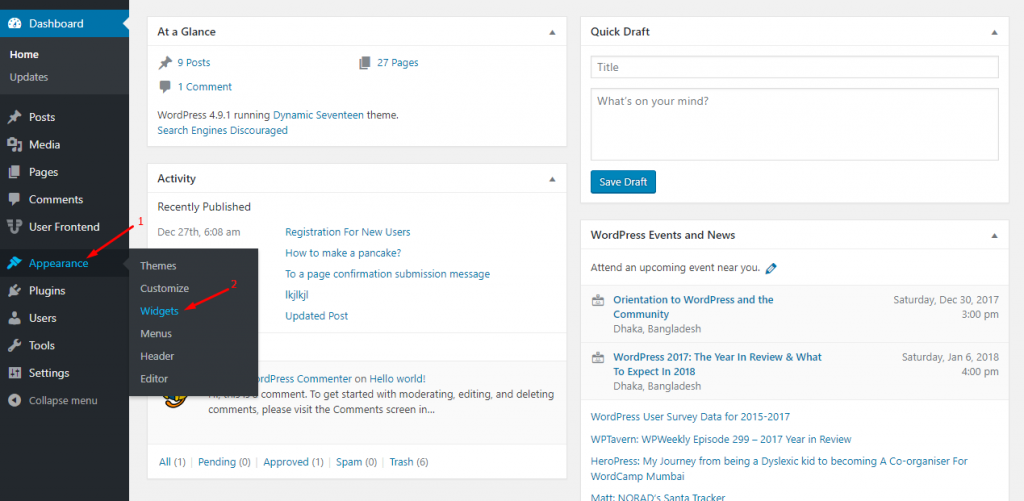The image size is (1024, 501).
Task: Click the What's on your mind text area
Action: click(x=794, y=124)
